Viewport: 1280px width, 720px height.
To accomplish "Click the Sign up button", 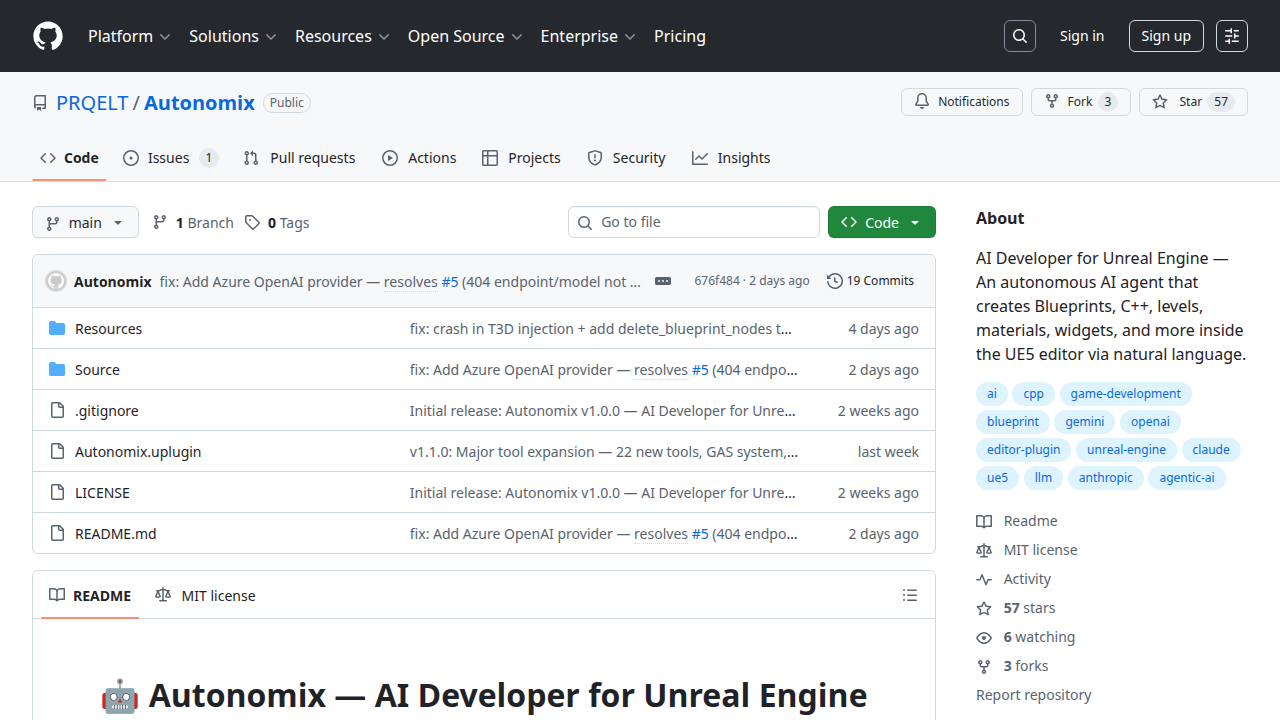I will point(1166,36).
